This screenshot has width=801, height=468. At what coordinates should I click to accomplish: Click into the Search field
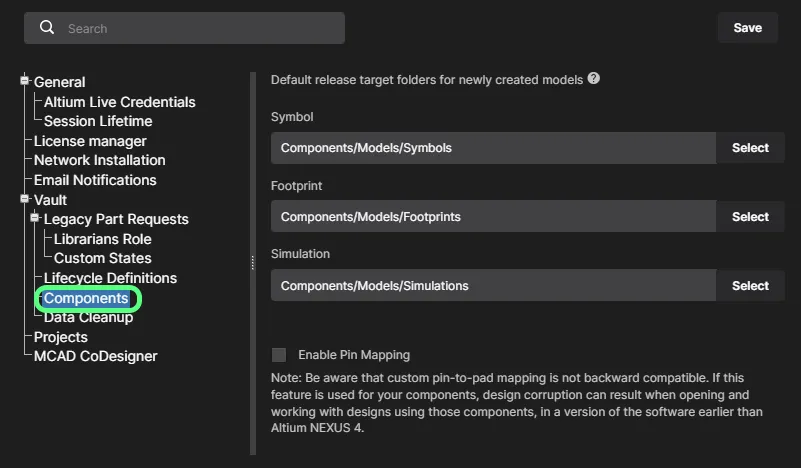click(184, 28)
